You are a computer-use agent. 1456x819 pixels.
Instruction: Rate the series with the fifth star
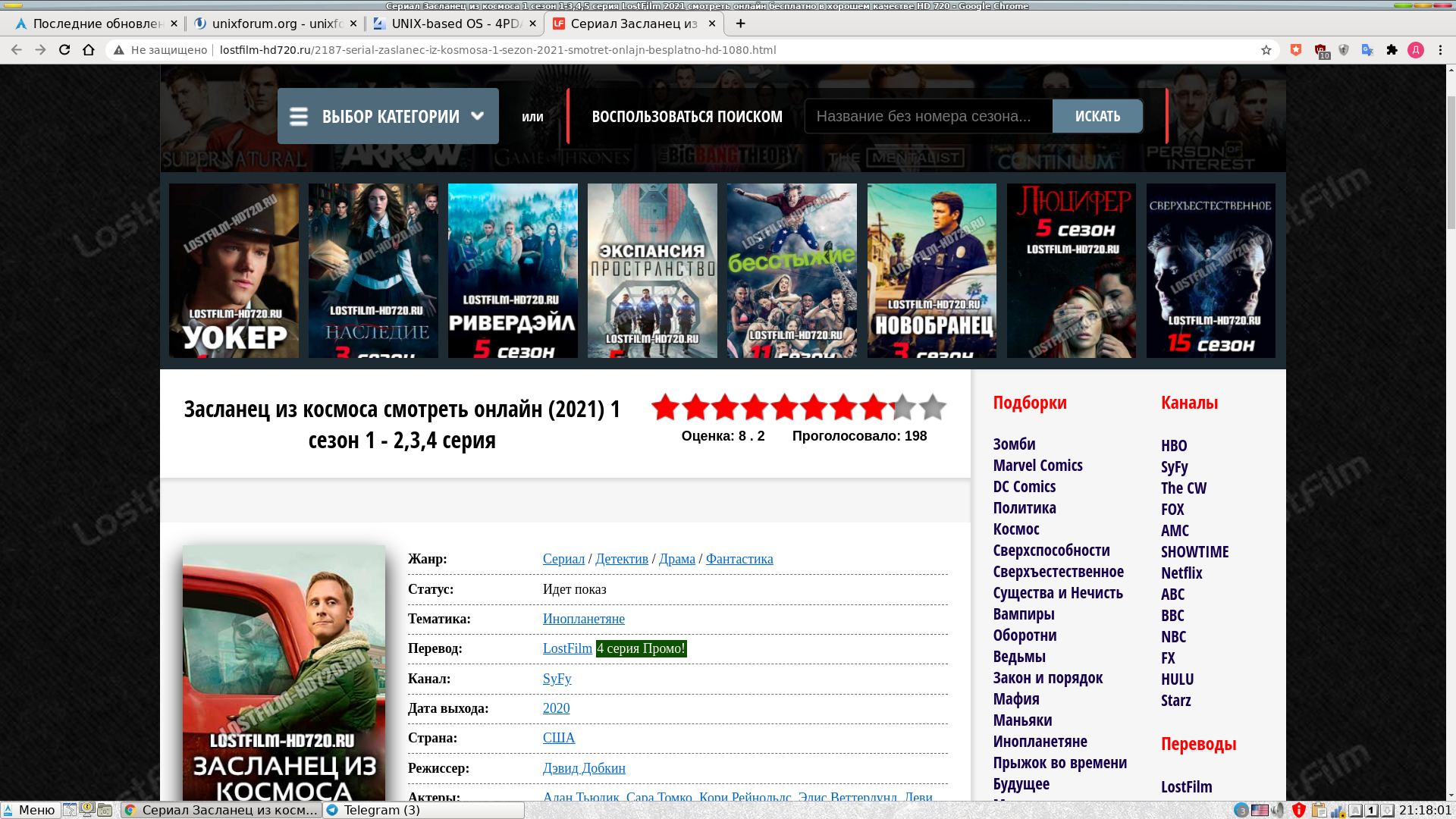coord(784,407)
